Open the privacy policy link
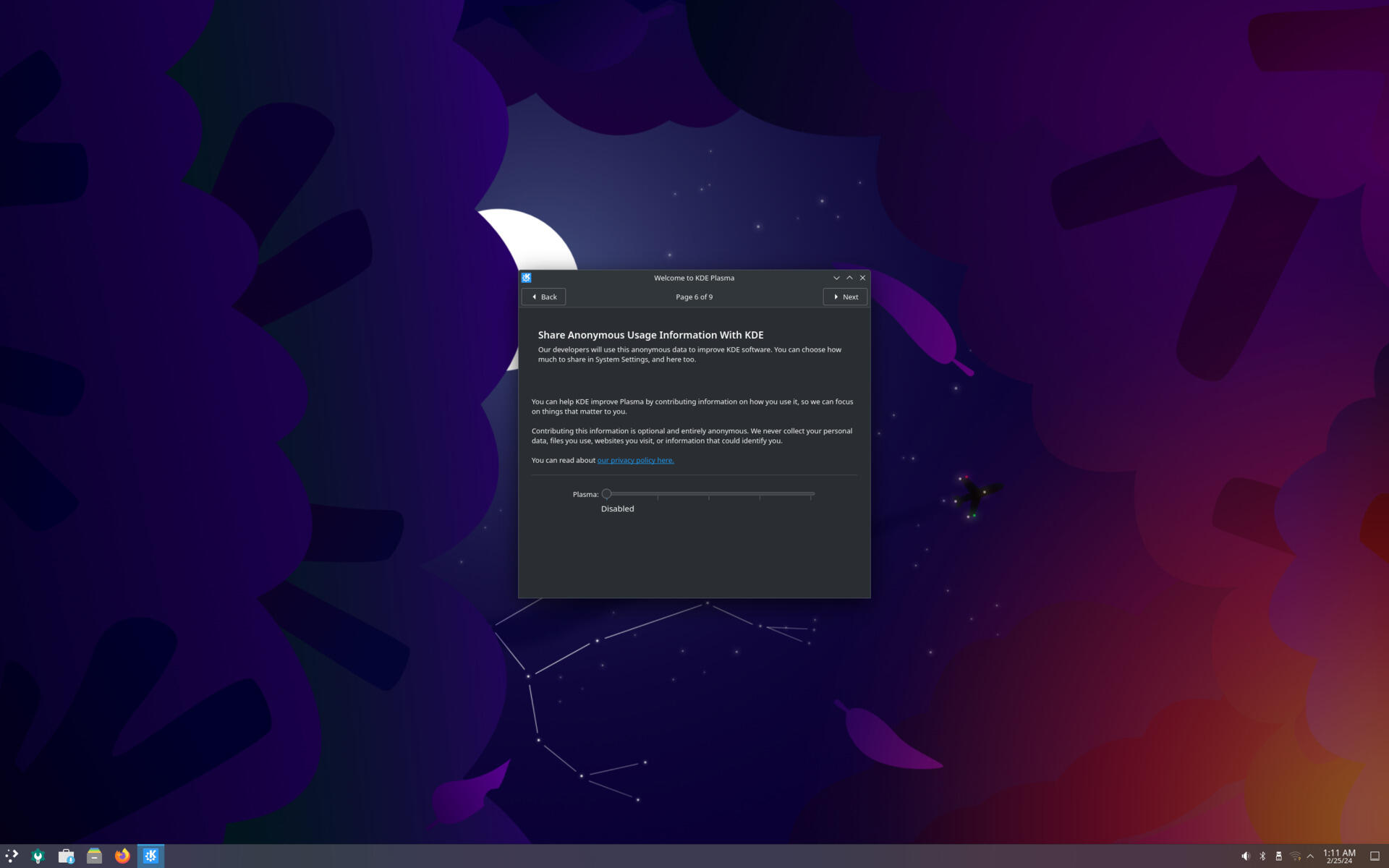 [x=635, y=460]
